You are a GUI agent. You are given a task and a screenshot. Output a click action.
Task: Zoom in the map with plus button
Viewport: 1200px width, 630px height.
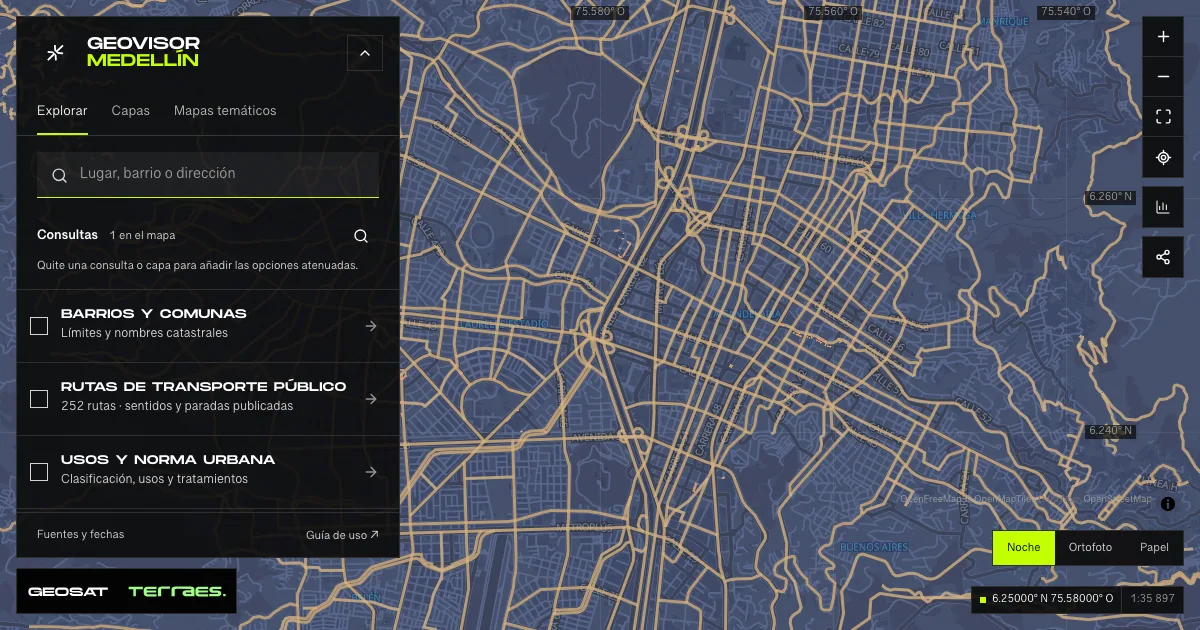pos(1163,37)
